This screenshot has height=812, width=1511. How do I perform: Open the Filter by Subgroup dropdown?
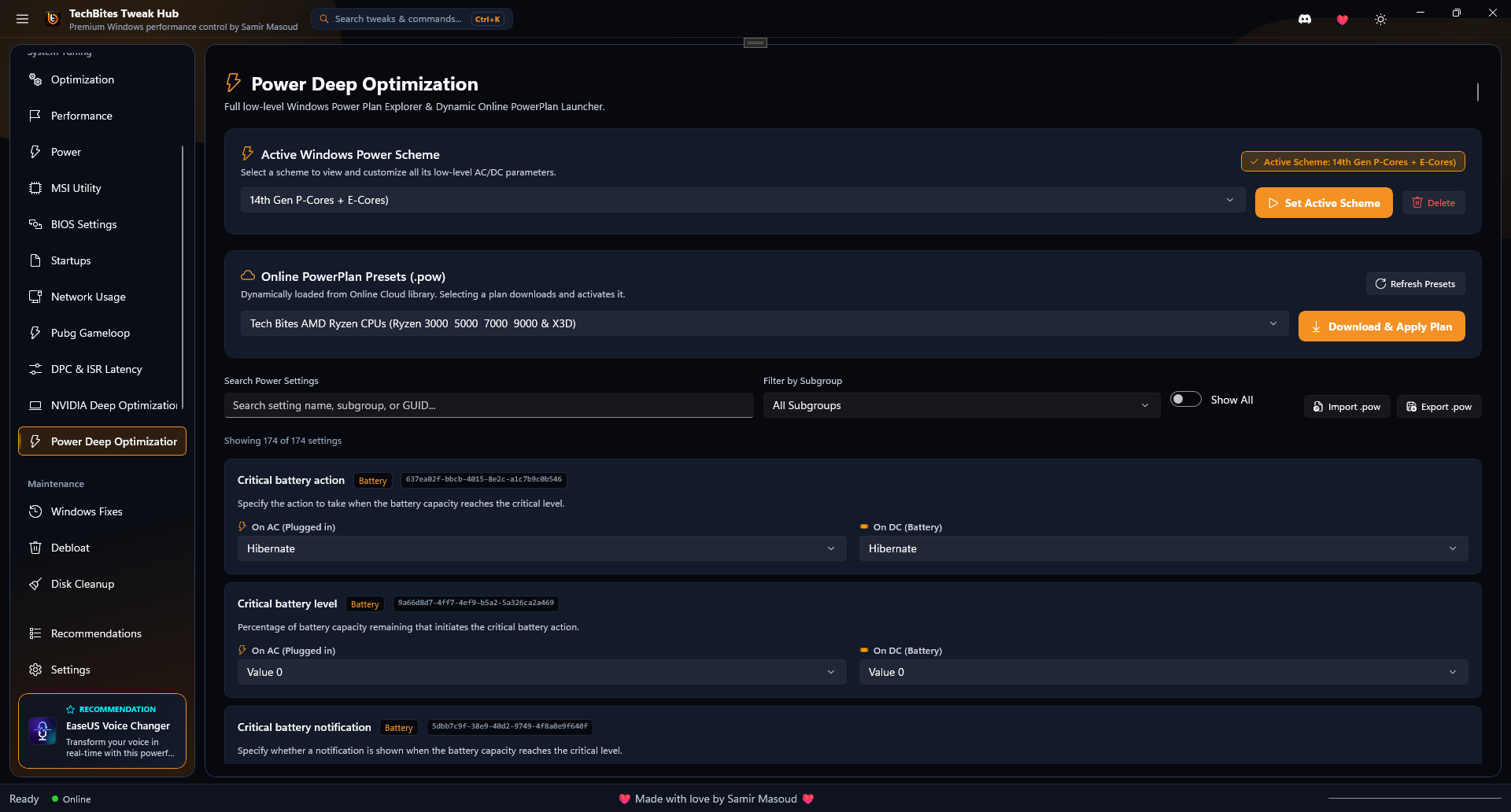click(962, 405)
